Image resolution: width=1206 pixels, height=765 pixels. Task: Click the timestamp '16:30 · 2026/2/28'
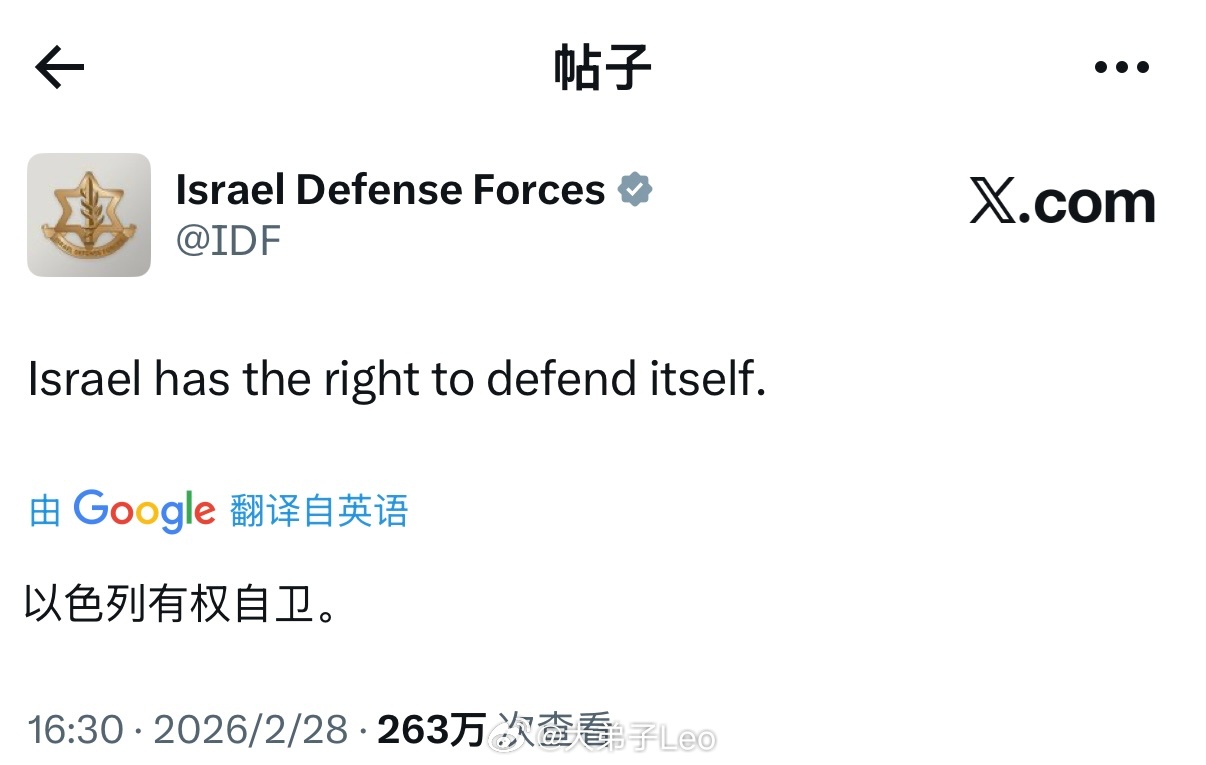point(185,729)
